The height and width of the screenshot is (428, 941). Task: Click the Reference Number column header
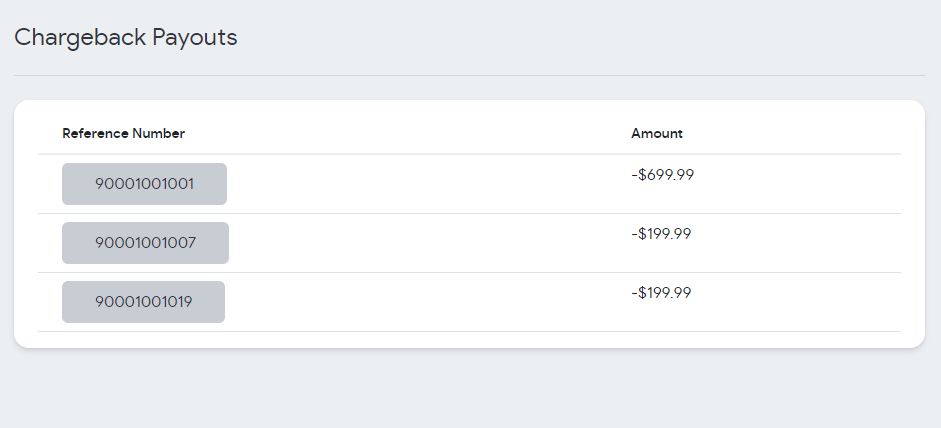pos(123,134)
